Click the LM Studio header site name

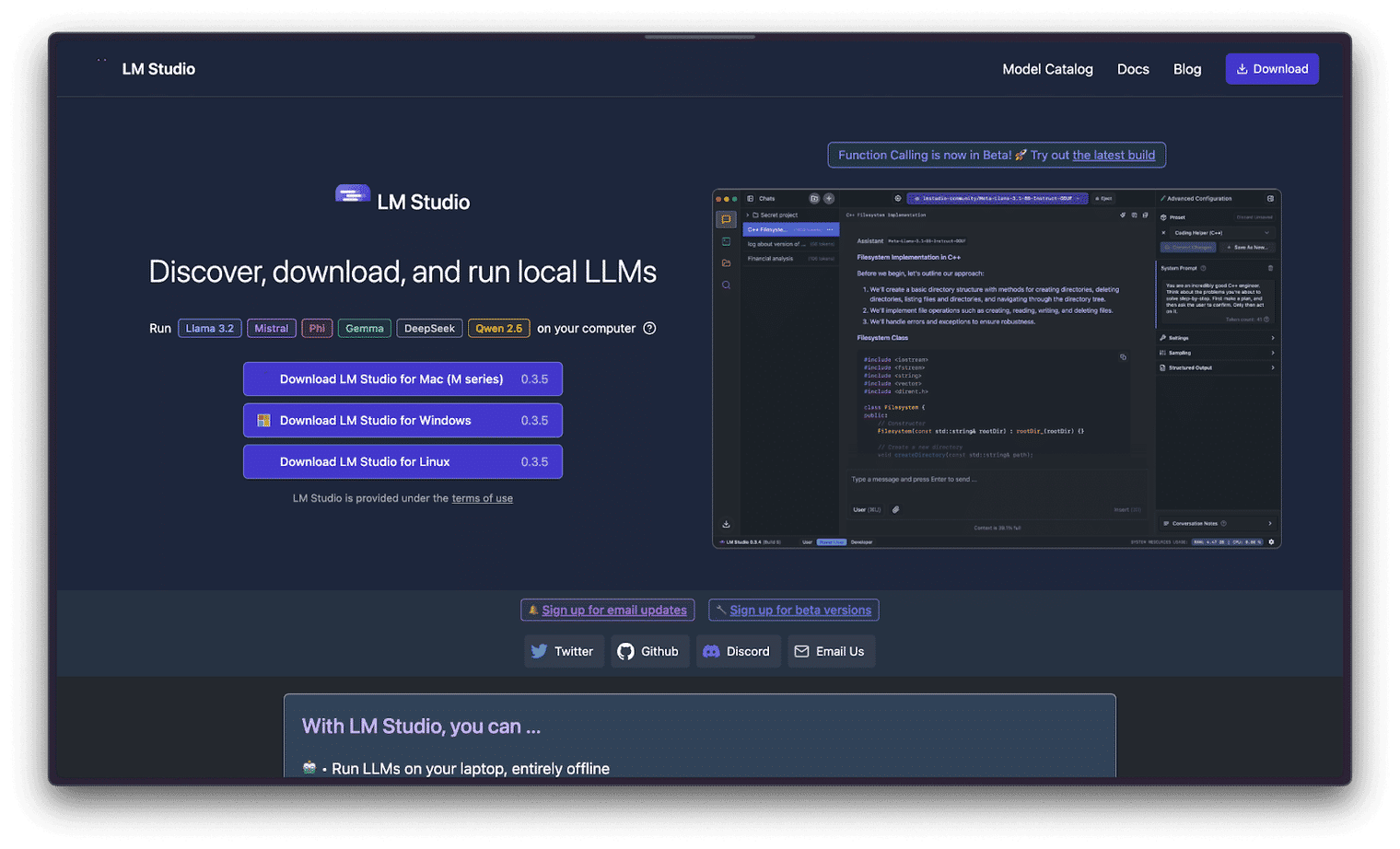[x=158, y=69]
